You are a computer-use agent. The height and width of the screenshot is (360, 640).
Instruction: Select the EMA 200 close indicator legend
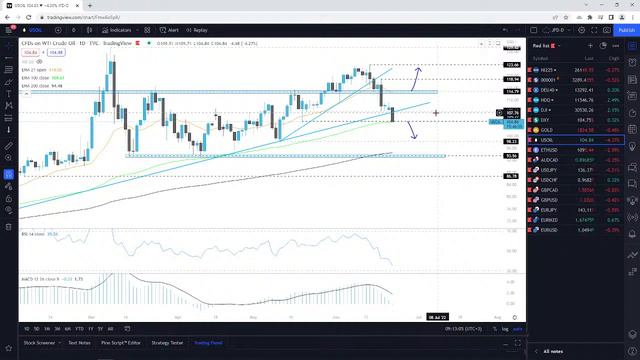pos(42,86)
